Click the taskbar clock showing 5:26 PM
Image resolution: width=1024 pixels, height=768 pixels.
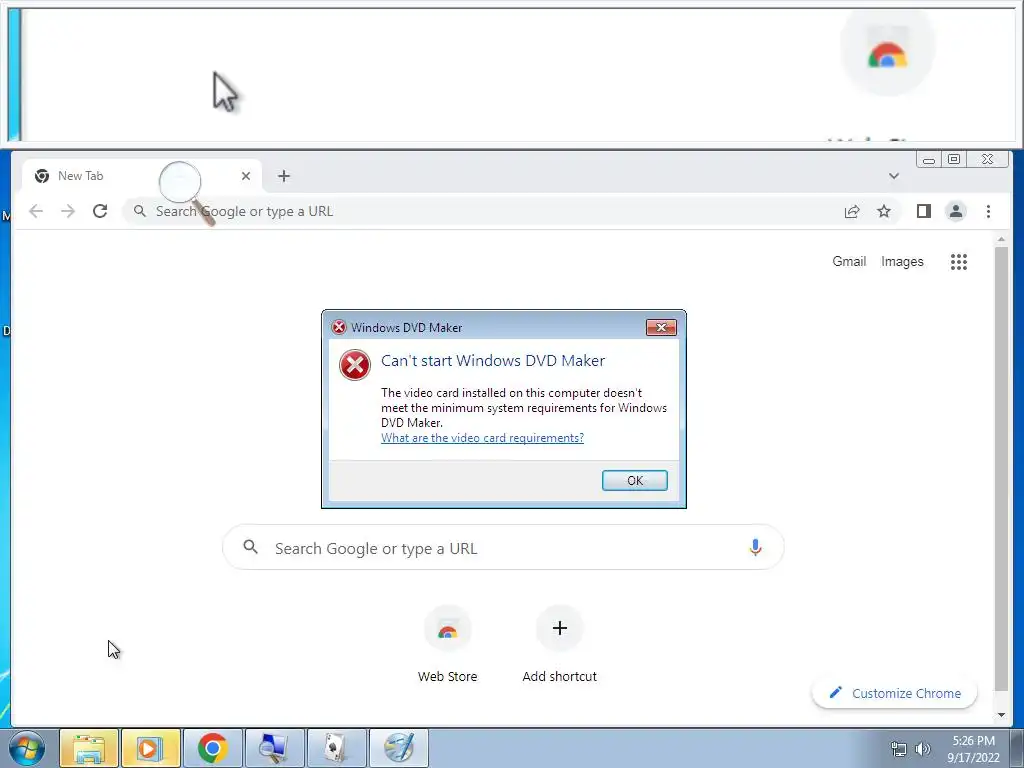click(x=973, y=749)
